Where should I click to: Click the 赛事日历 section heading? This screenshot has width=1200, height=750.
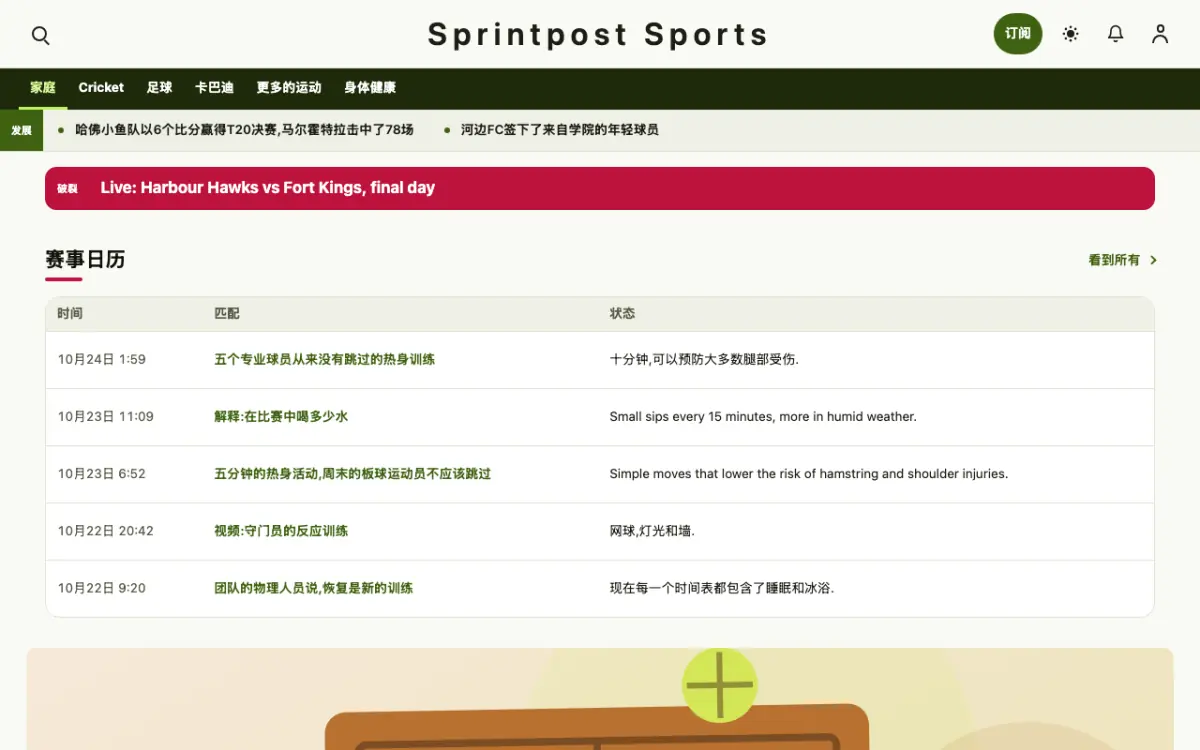pyautogui.click(x=85, y=260)
